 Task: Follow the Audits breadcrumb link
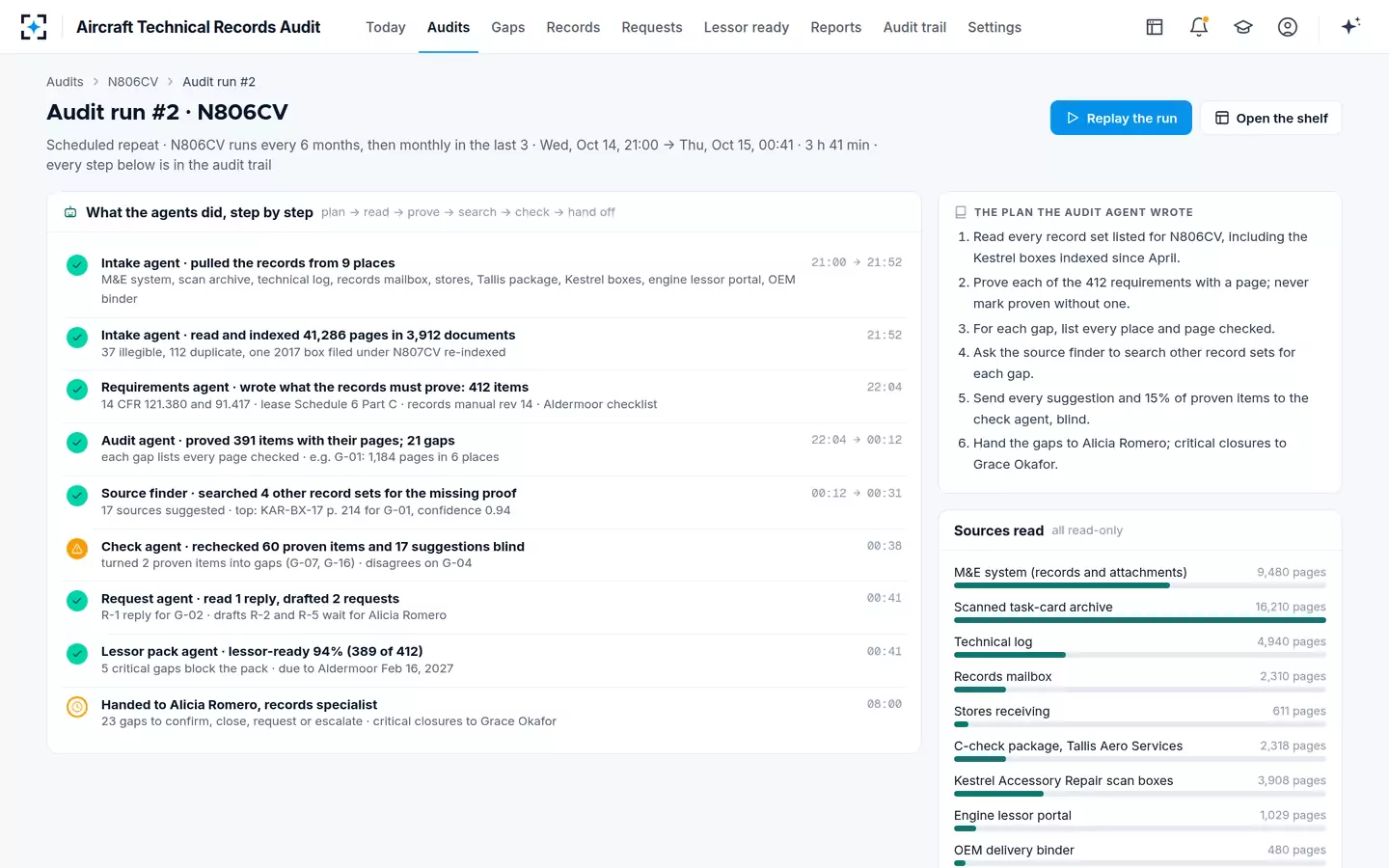[x=65, y=82]
